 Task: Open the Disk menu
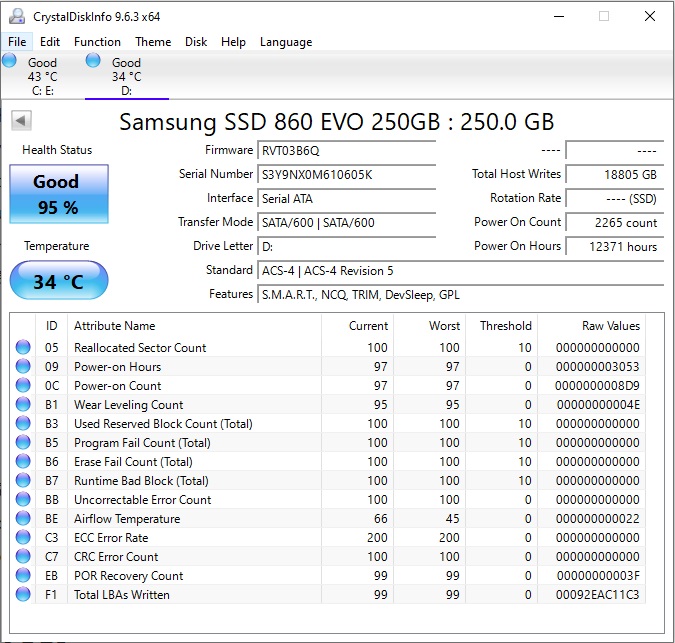(x=196, y=42)
